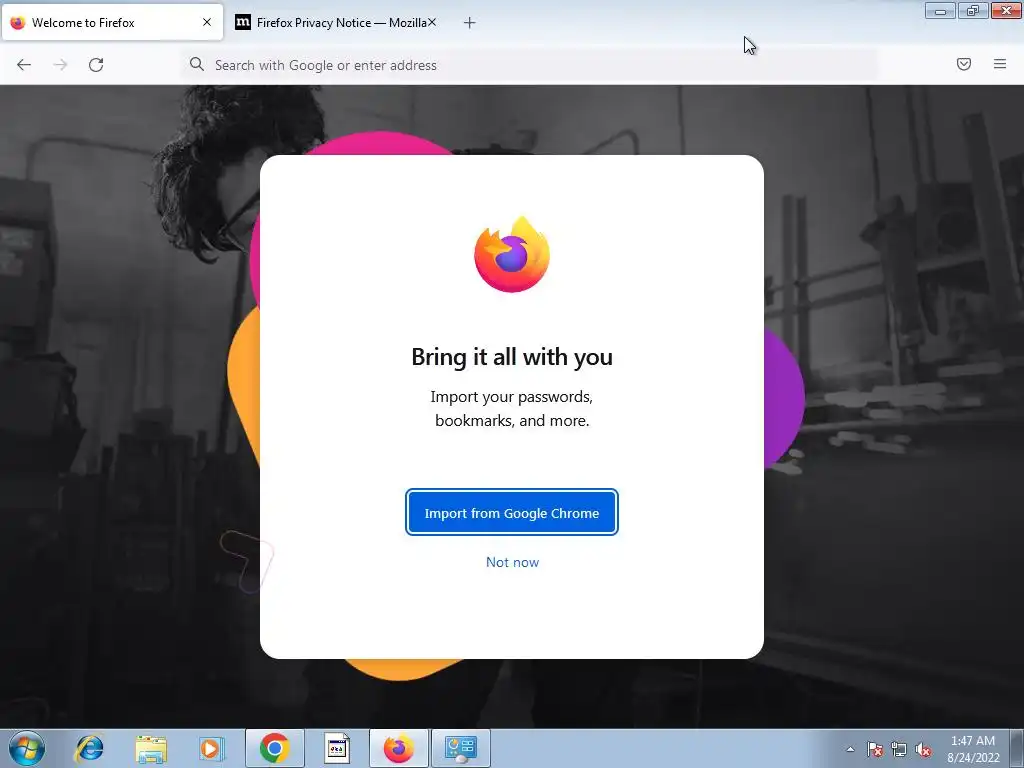Click the Firefox logo in the dialog

pos(512,254)
